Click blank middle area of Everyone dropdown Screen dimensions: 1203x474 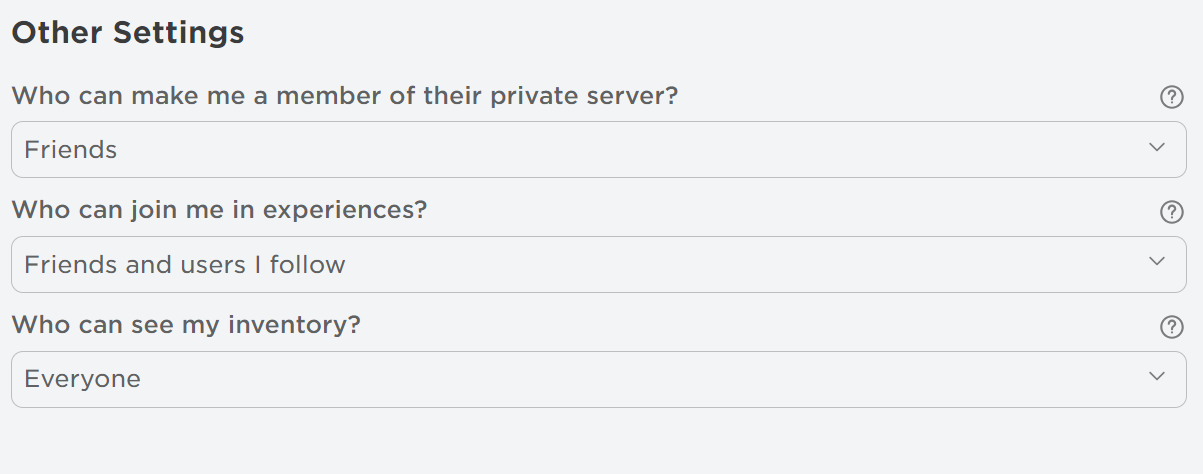point(598,380)
